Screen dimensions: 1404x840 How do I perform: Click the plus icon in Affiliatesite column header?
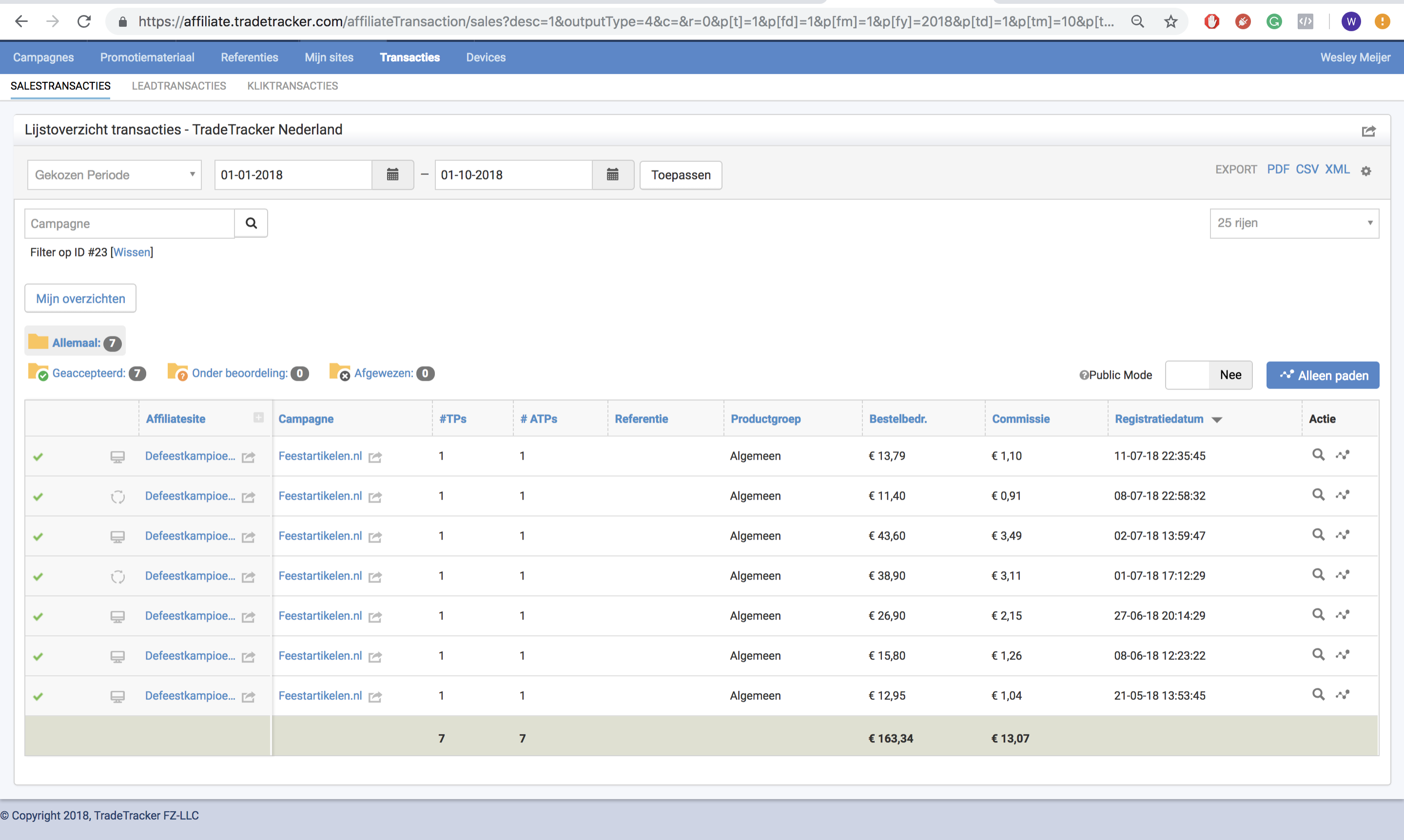pyautogui.click(x=258, y=417)
